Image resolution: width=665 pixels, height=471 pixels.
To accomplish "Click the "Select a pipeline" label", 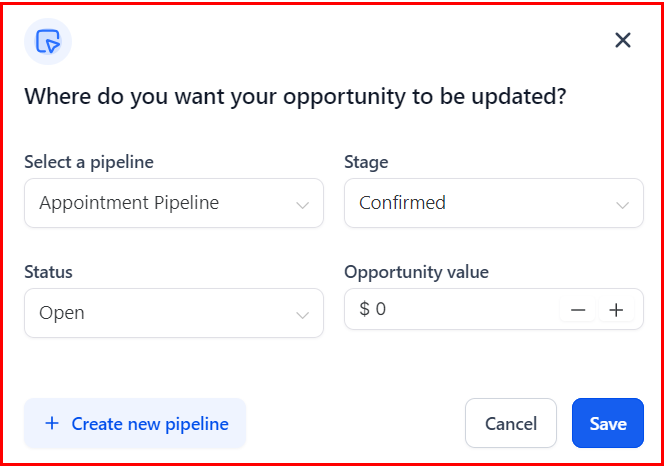I will point(89,162).
